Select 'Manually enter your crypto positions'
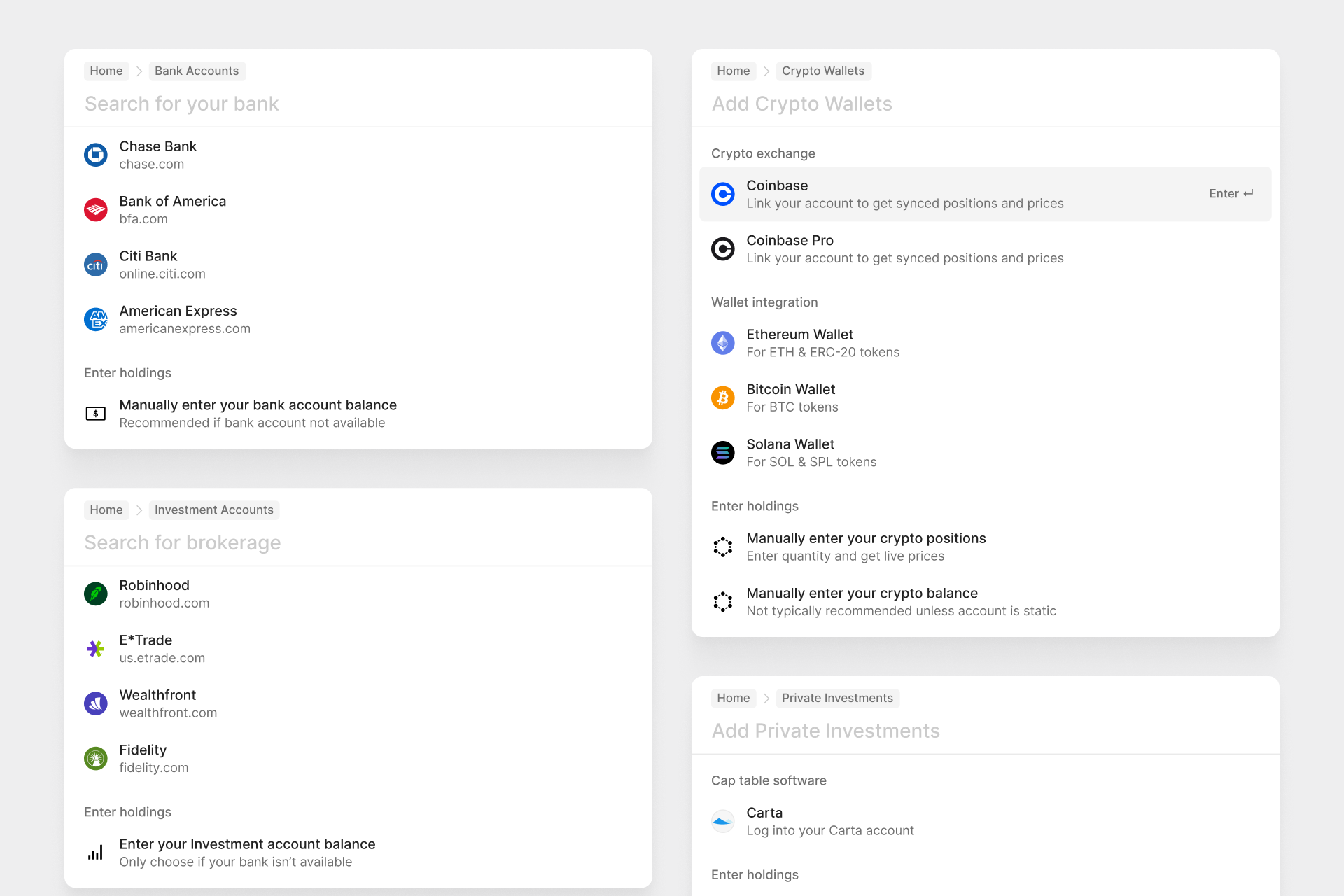The height and width of the screenshot is (896, 1344). 986,547
